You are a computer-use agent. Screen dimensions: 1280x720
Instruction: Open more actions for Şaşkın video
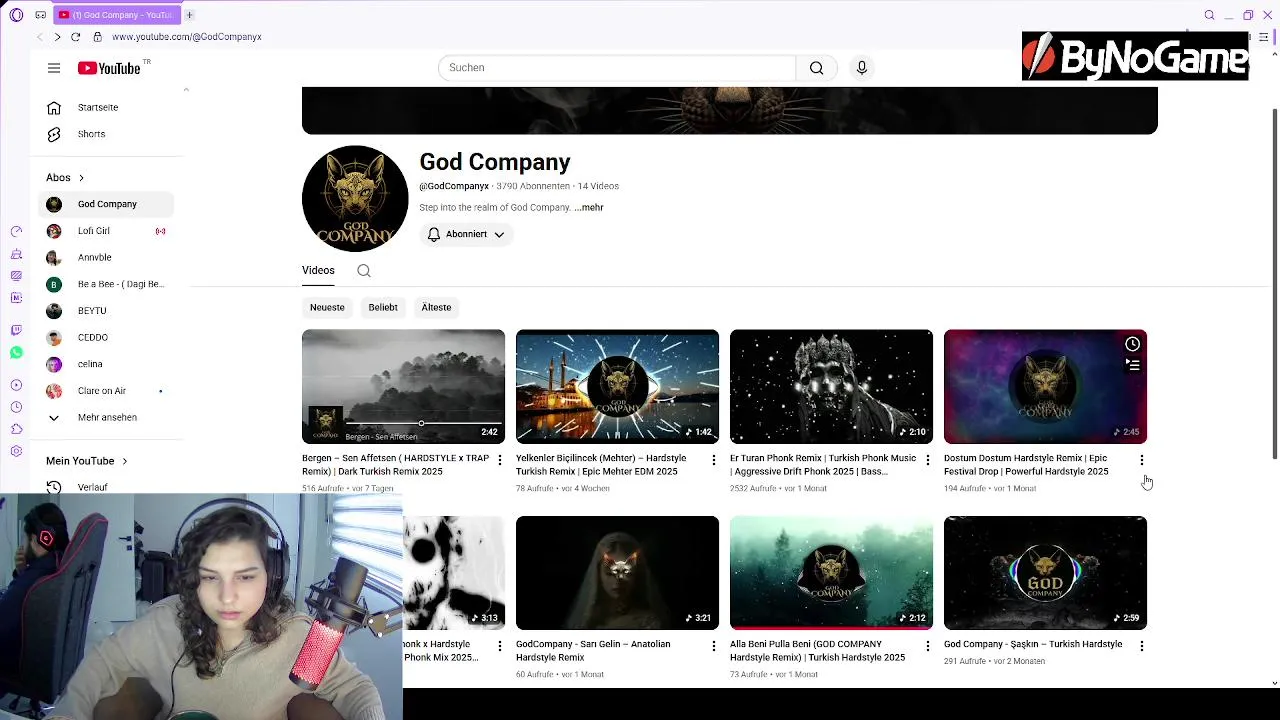tap(1142, 646)
